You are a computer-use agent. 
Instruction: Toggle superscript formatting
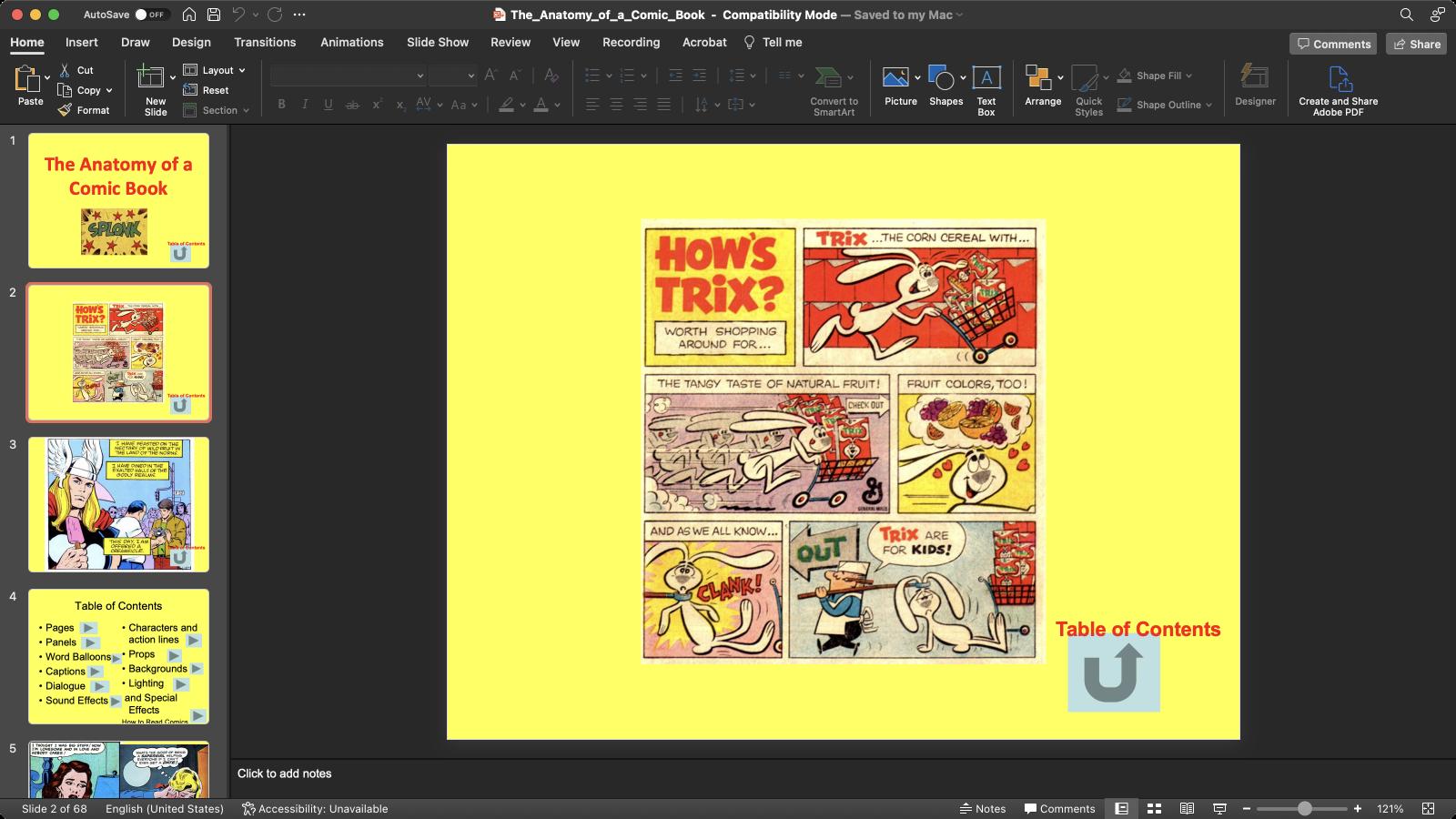(x=377, y=105)
